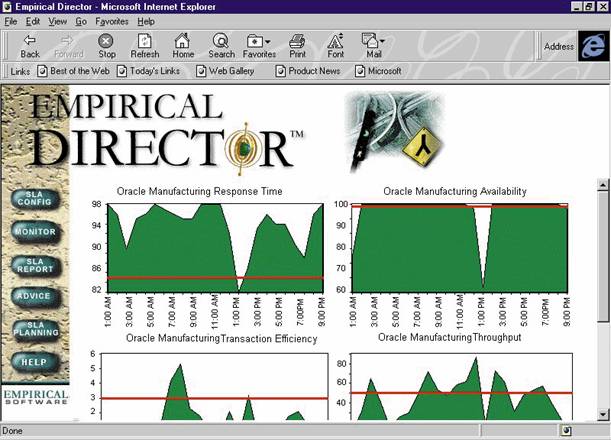Open the View menu

[57, 22]
